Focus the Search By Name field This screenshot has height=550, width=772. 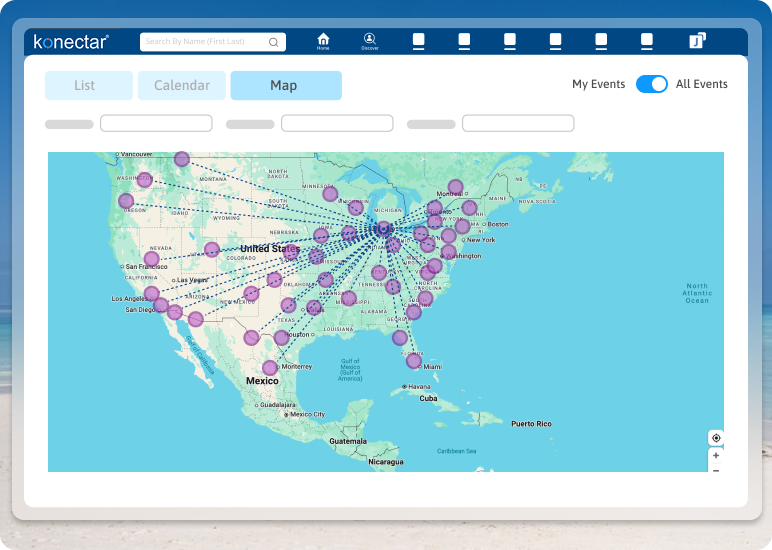pyautogui.click(x=203, y=42)
